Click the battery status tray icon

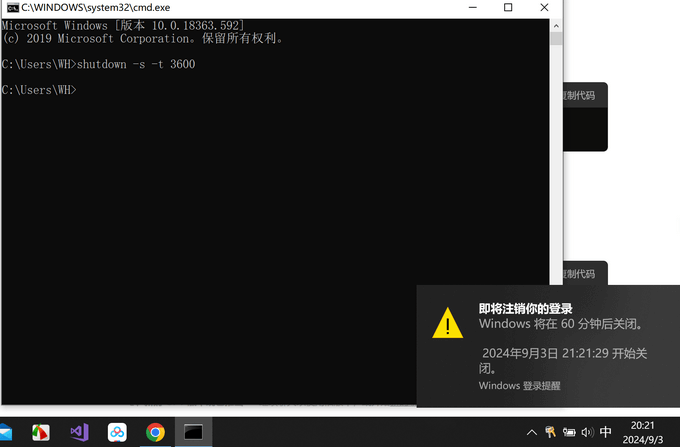pyautogui.click(x=569, y=432)
